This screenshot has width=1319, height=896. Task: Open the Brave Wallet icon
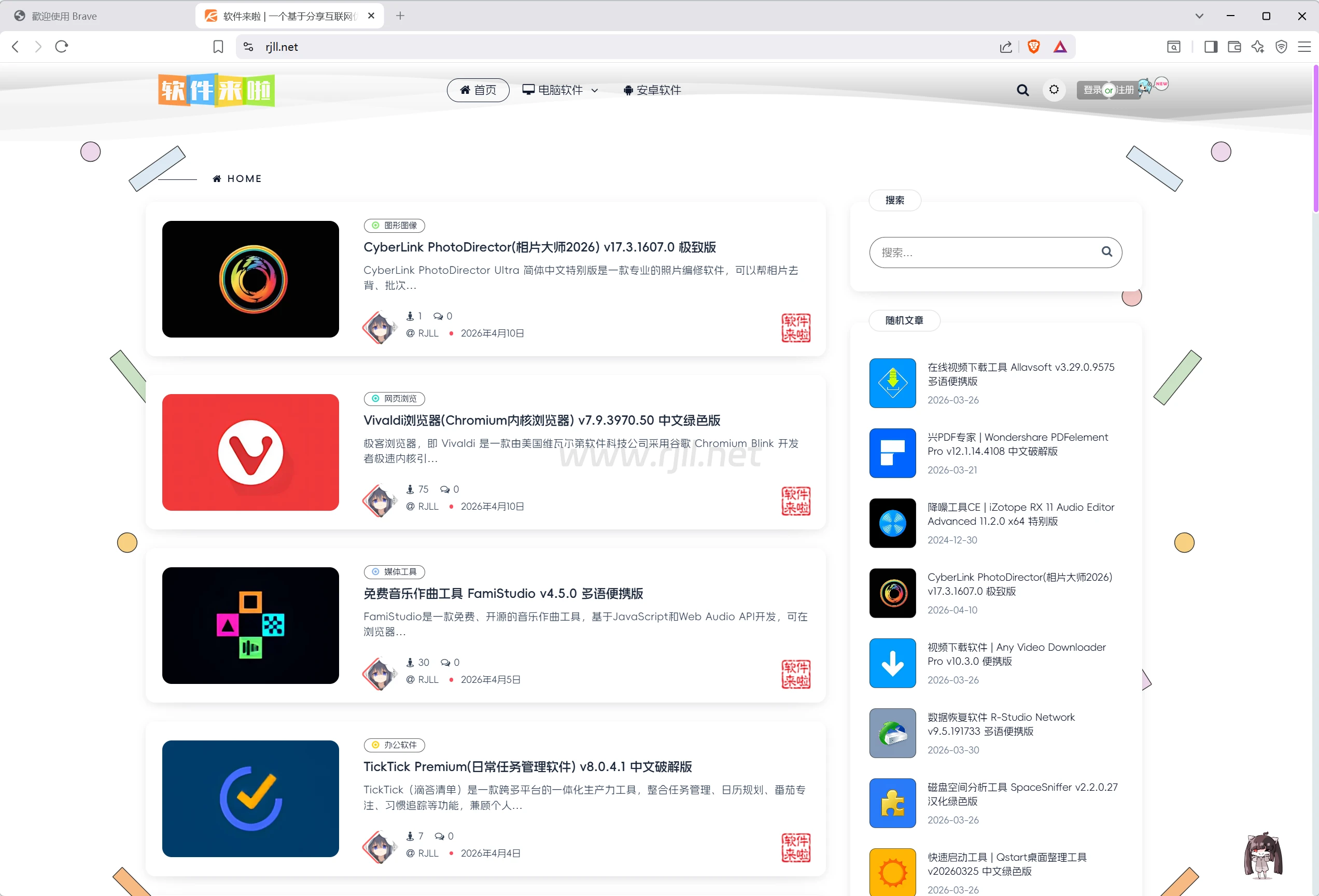coord(1234,47)
